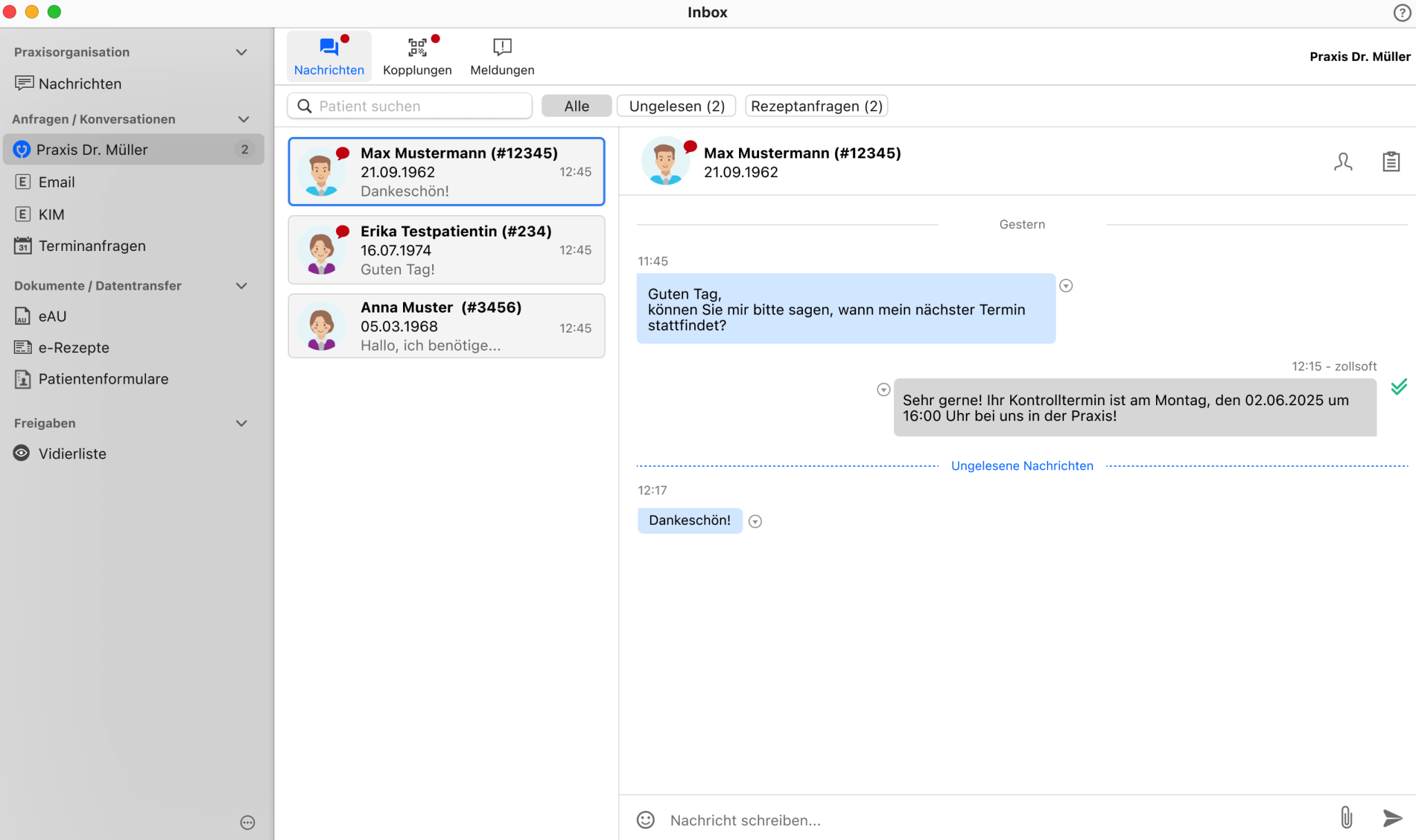
Task: Click the eAU document icon
Action: click(x=23, y=316)
